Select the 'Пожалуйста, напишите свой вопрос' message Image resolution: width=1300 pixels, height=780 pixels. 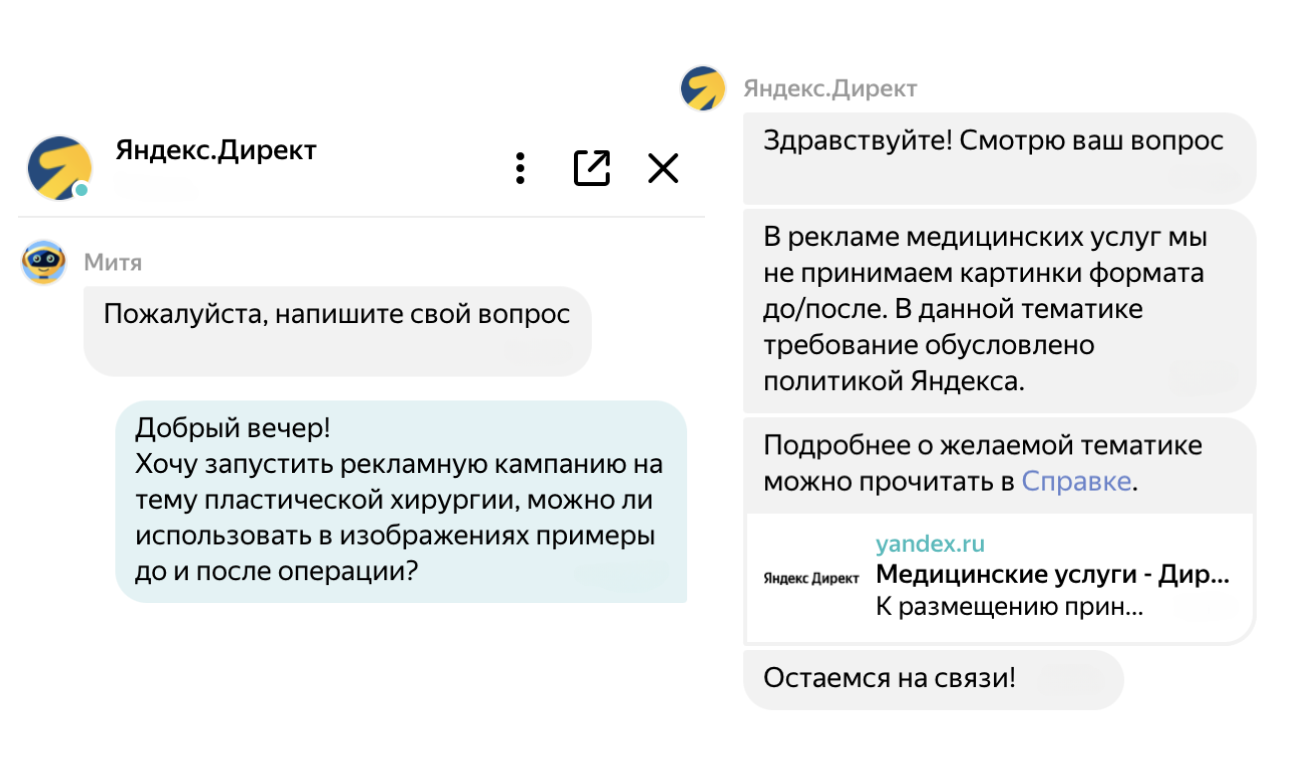click(336, 315)
